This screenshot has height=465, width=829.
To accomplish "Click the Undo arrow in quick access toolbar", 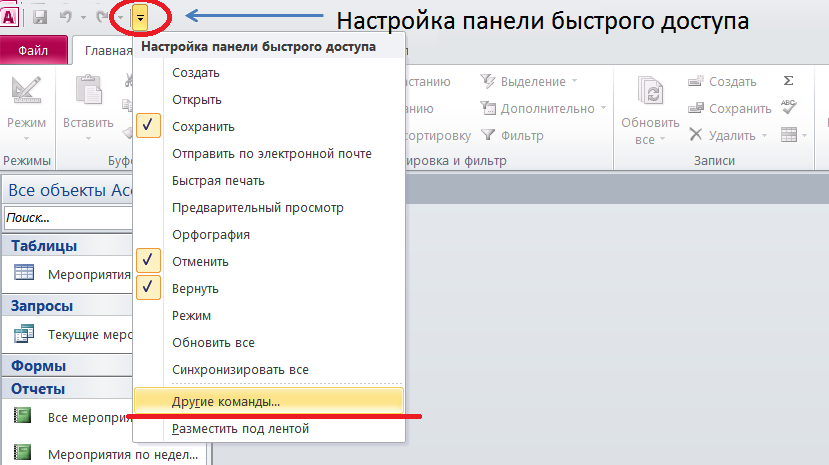I will pyautogui.click(x=67, y=17).
